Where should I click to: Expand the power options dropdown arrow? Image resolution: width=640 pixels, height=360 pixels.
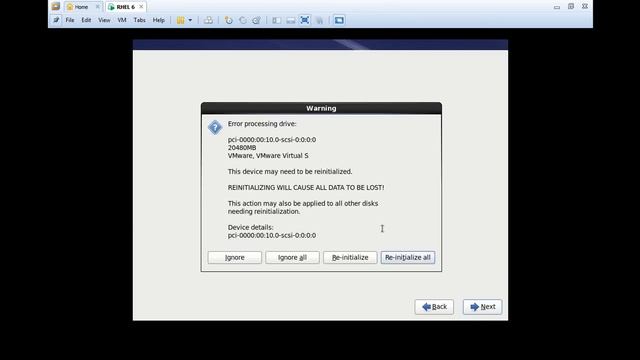[190, 20]
